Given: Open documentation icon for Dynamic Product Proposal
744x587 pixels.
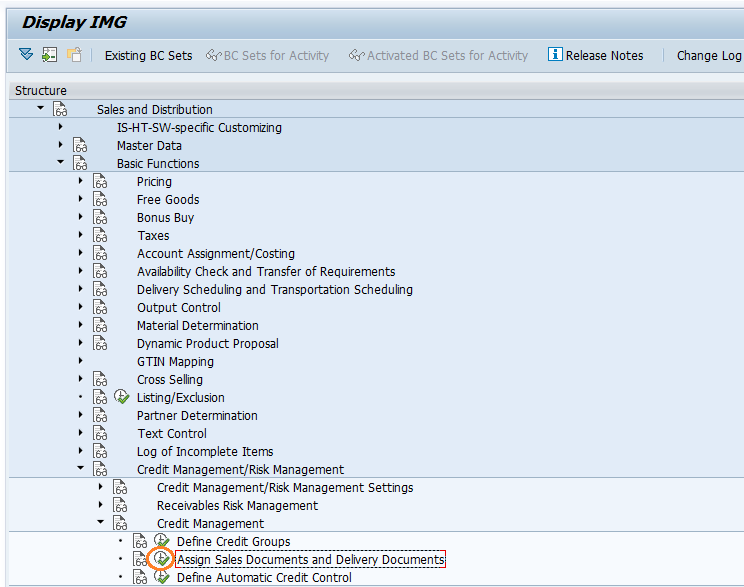Looking at the screenshot, I should (x=100, y=344).
